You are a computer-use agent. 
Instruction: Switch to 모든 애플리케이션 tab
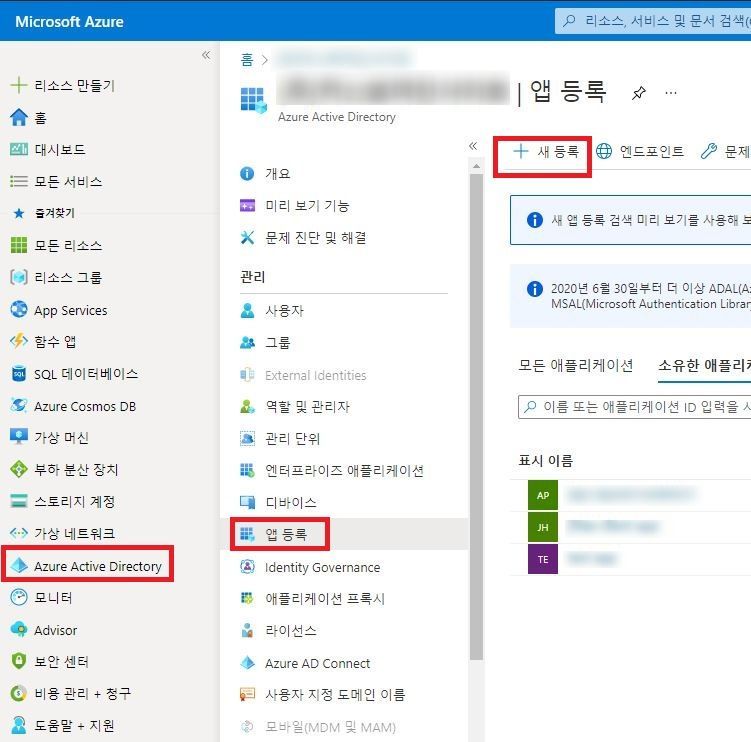tap(576, 365)
